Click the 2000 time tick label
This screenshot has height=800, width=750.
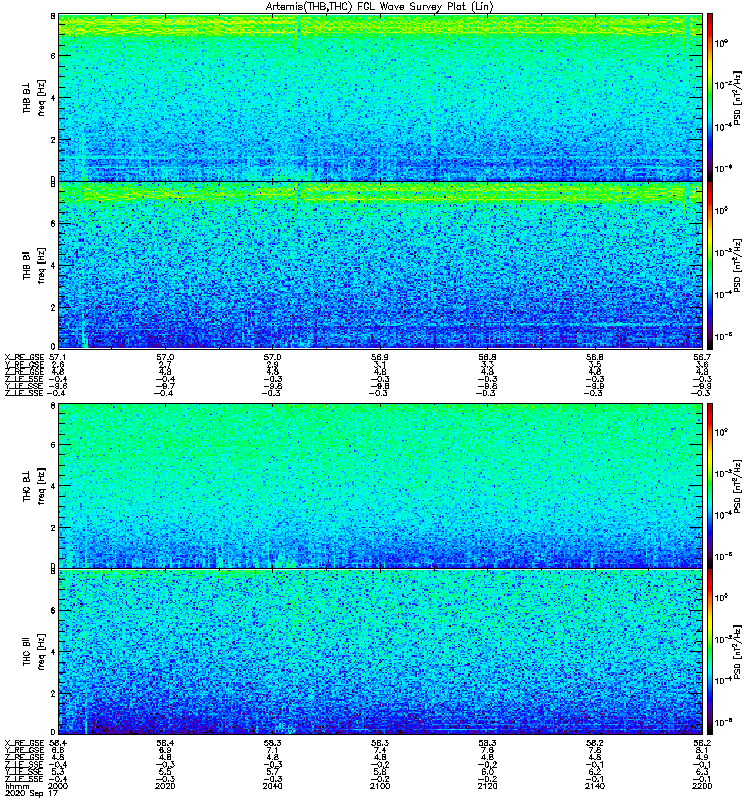(58, 786)
